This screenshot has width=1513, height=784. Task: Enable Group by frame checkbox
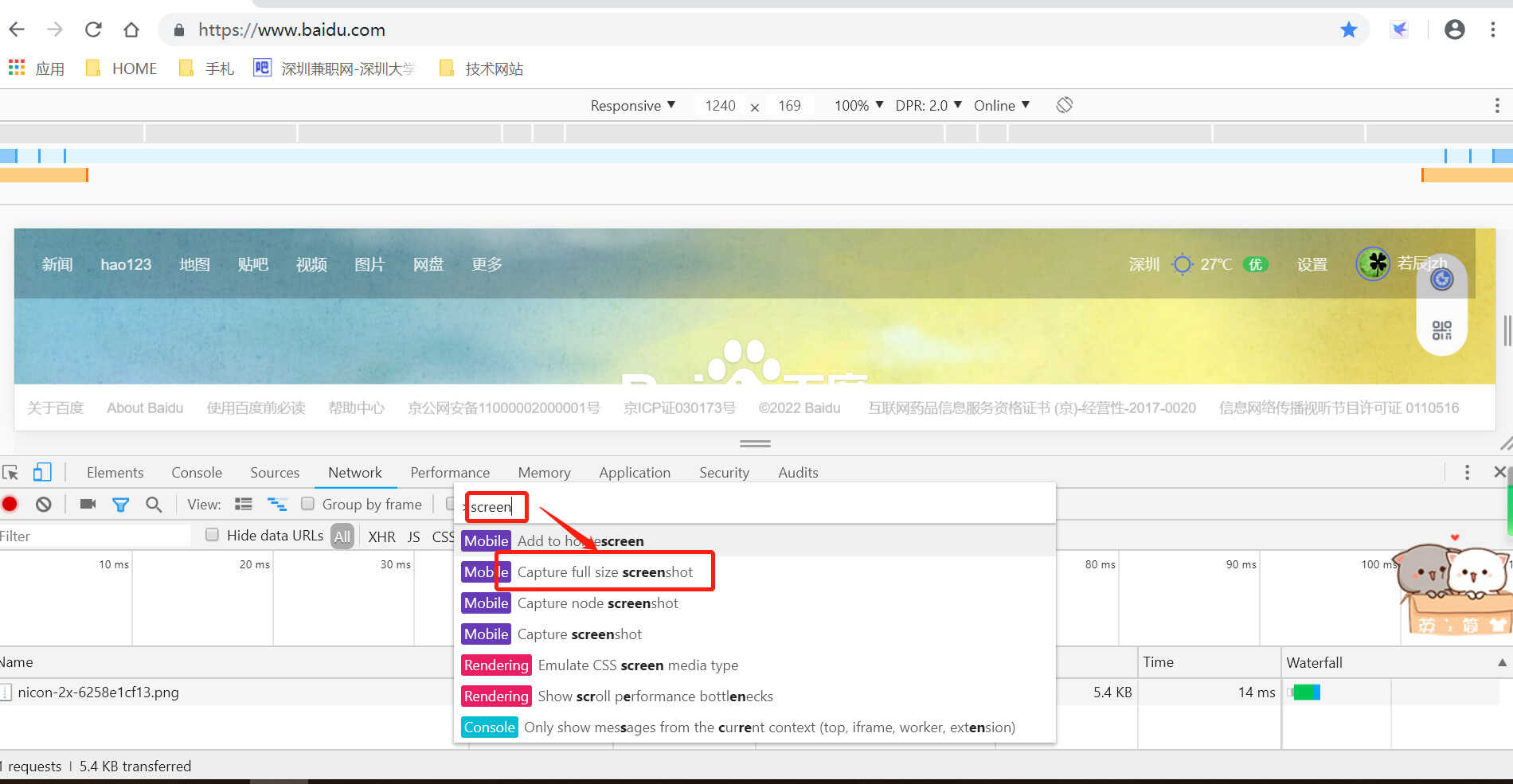[x=307, y=504]
